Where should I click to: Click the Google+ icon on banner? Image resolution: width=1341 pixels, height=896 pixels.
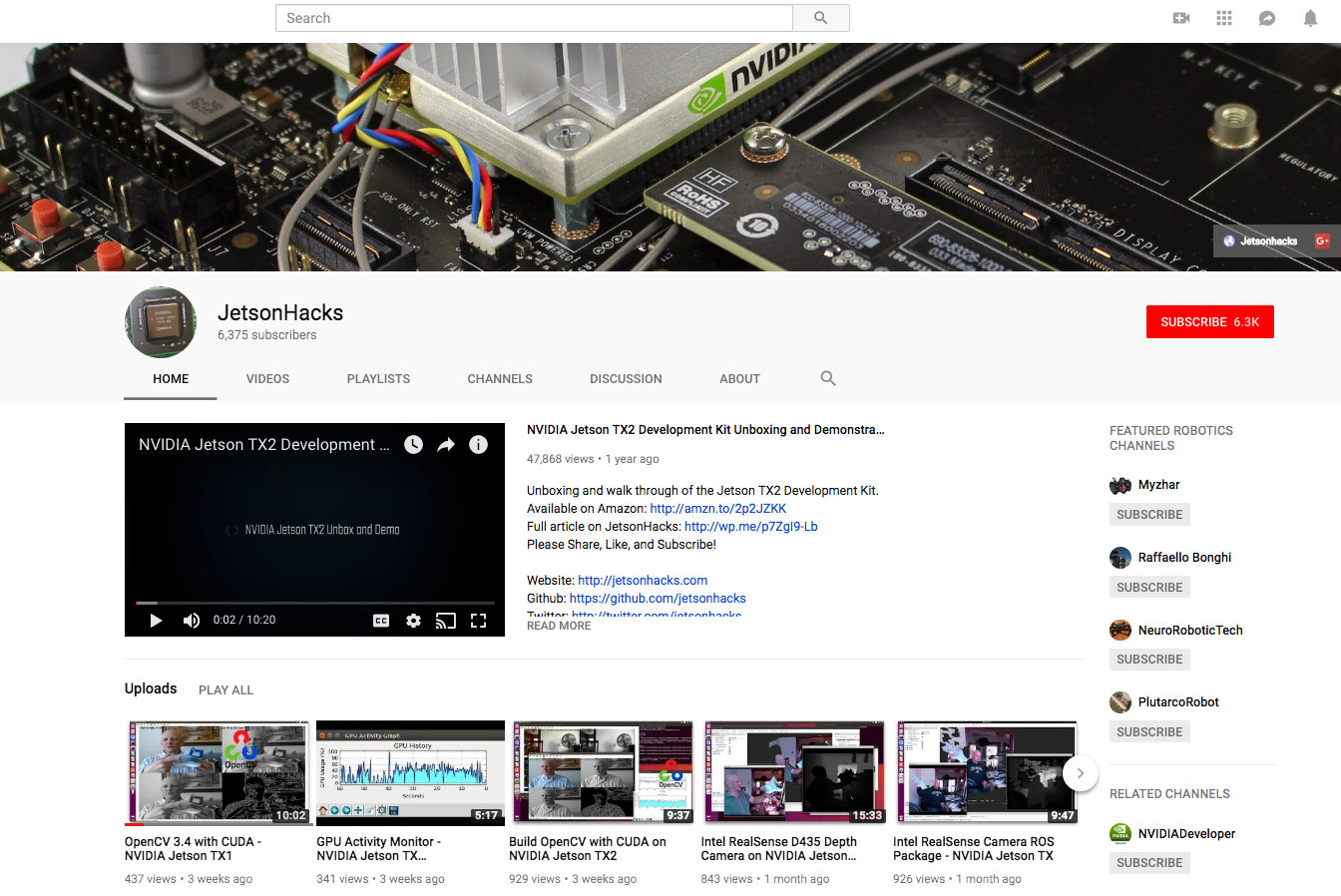pos(1322,240)
